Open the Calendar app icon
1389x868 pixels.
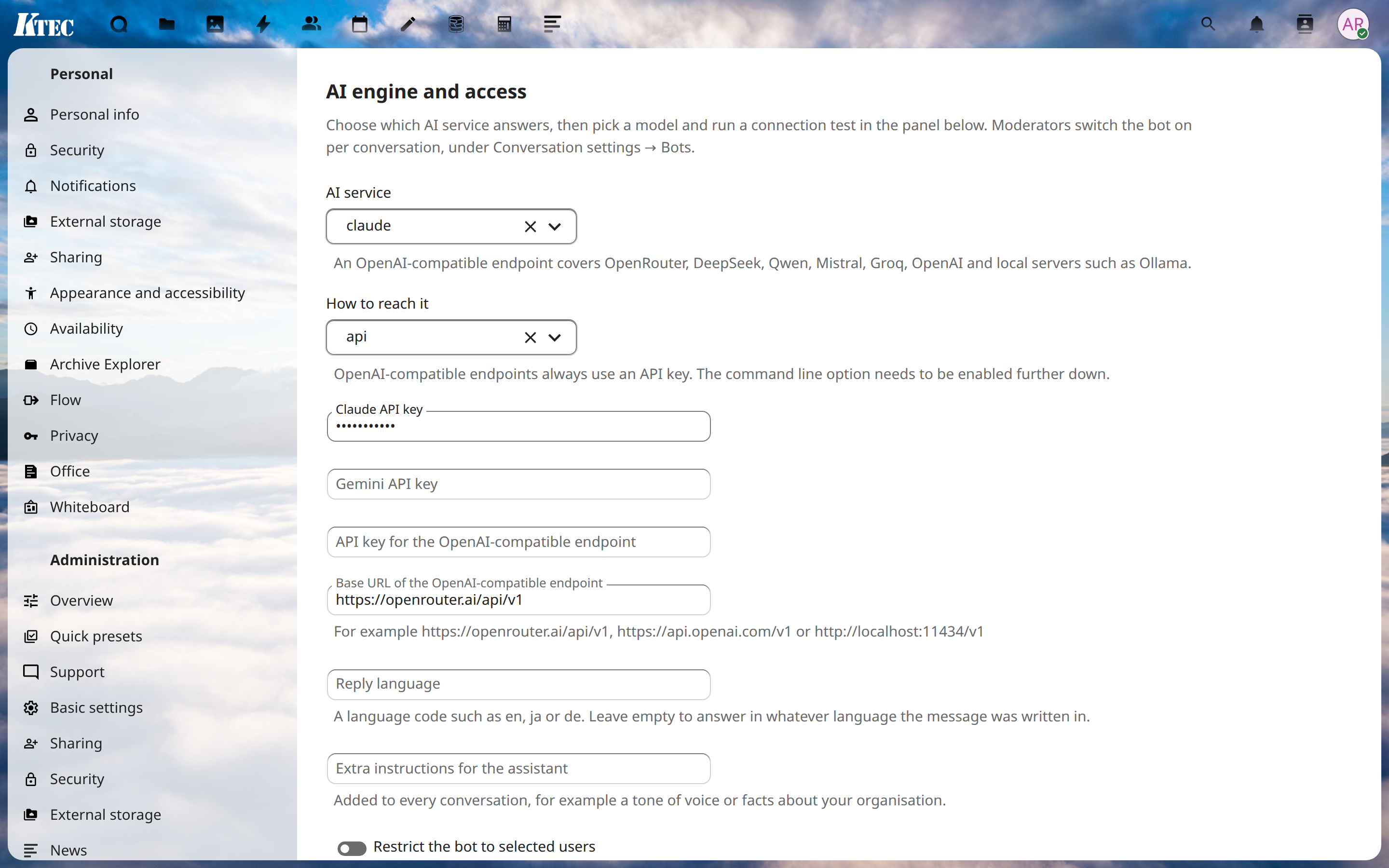coord(360,24)
